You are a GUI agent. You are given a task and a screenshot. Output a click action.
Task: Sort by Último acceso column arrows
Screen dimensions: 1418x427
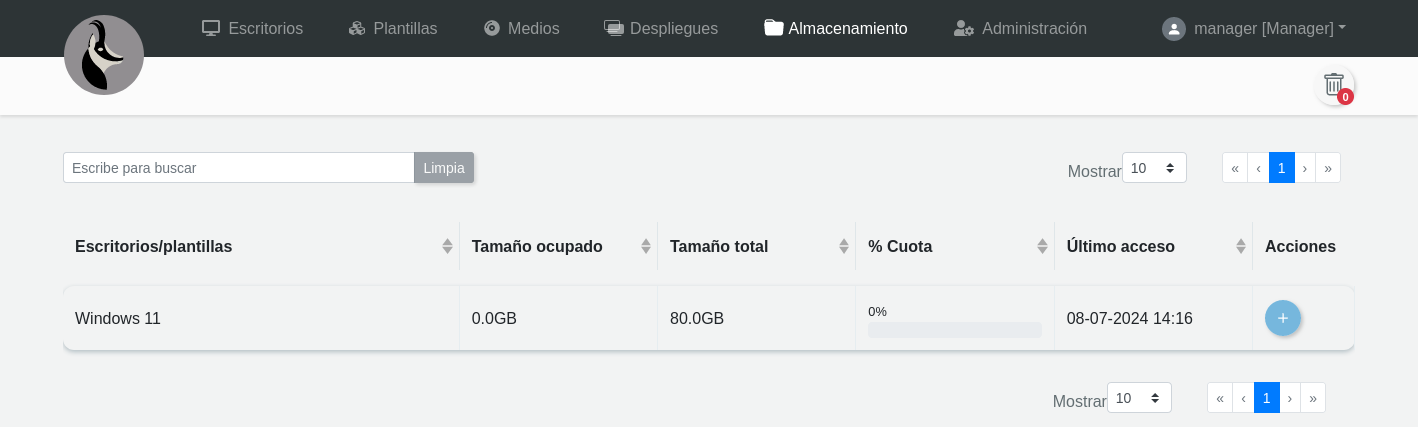point(1241,246)
